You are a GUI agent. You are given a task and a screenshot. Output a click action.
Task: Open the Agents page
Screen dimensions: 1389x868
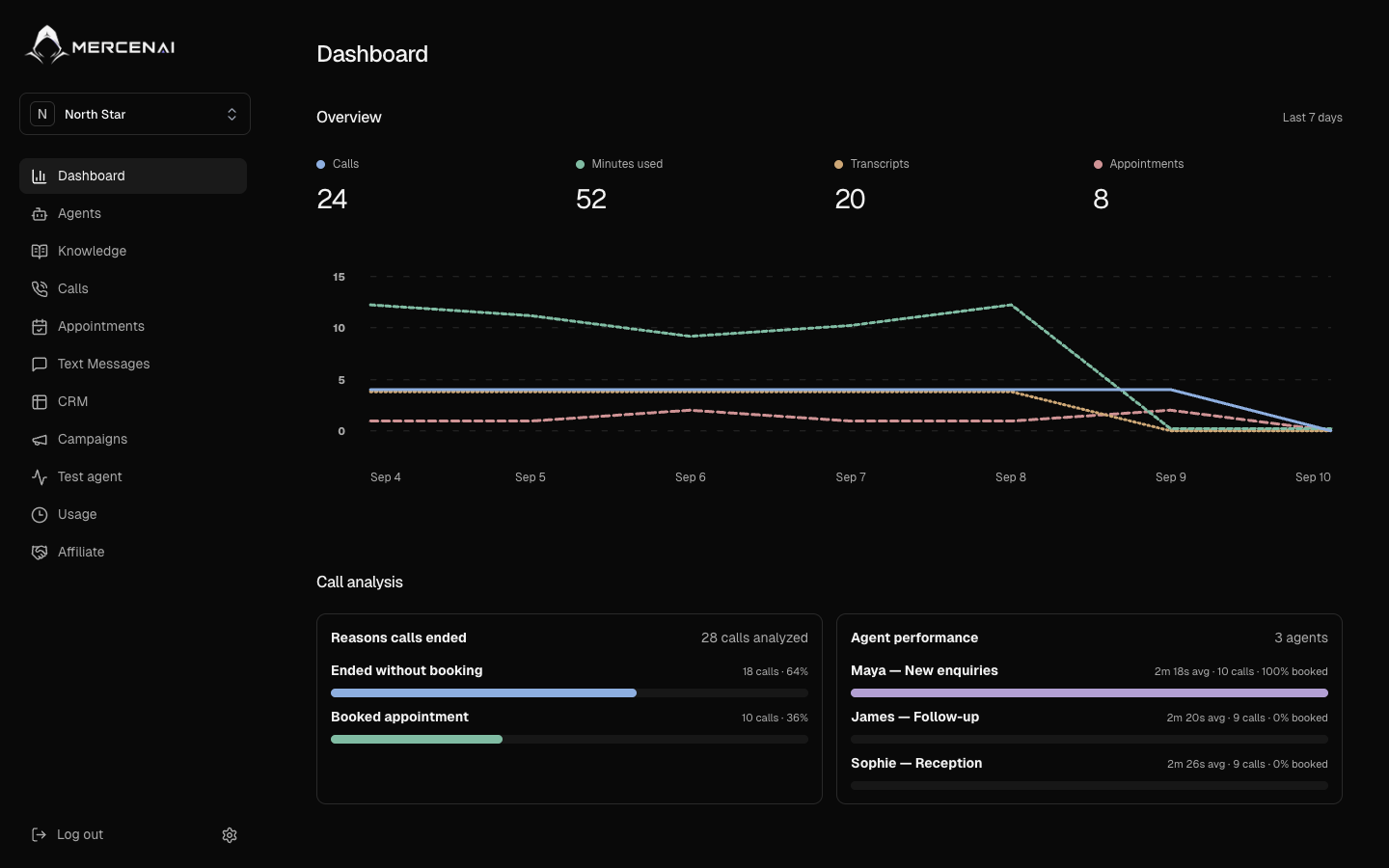133,214
